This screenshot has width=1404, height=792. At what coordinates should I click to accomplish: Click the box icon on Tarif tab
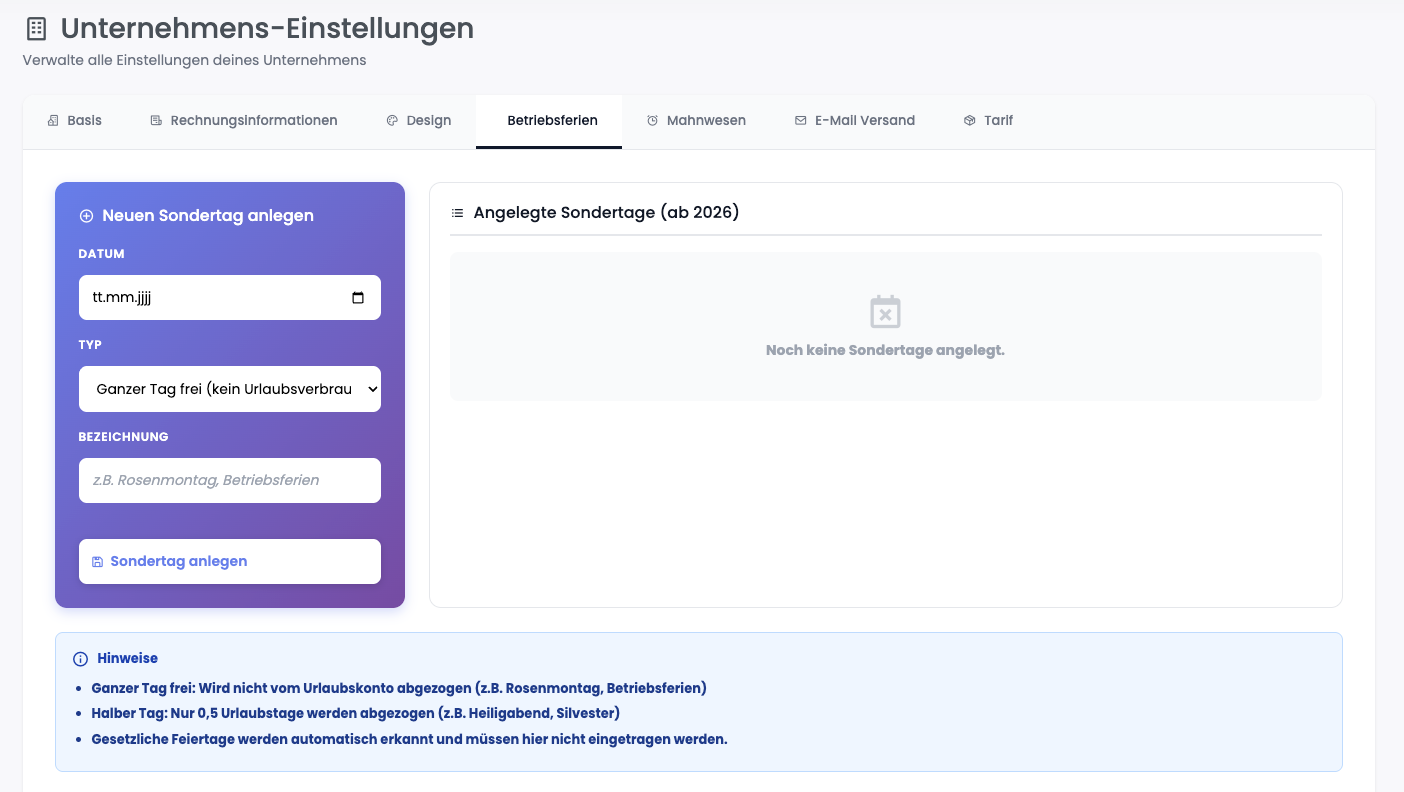pos(969,121)
